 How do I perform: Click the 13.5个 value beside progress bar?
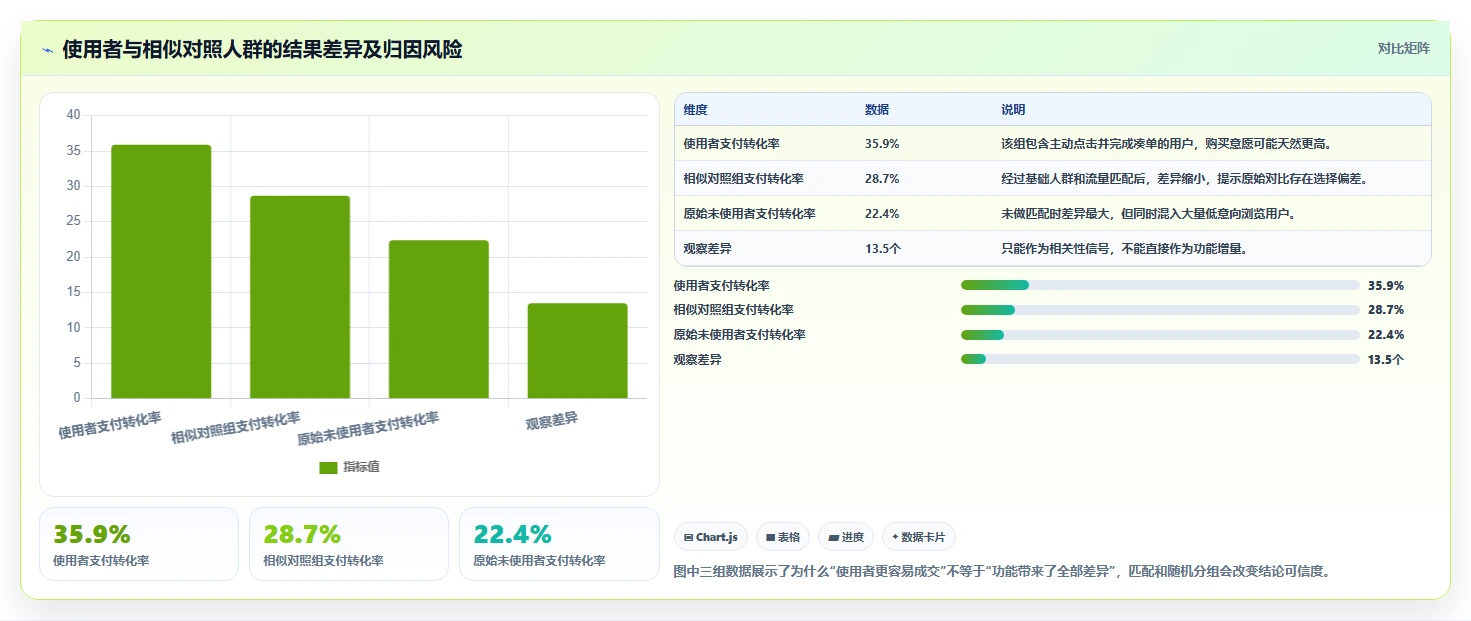(1386, 359)
